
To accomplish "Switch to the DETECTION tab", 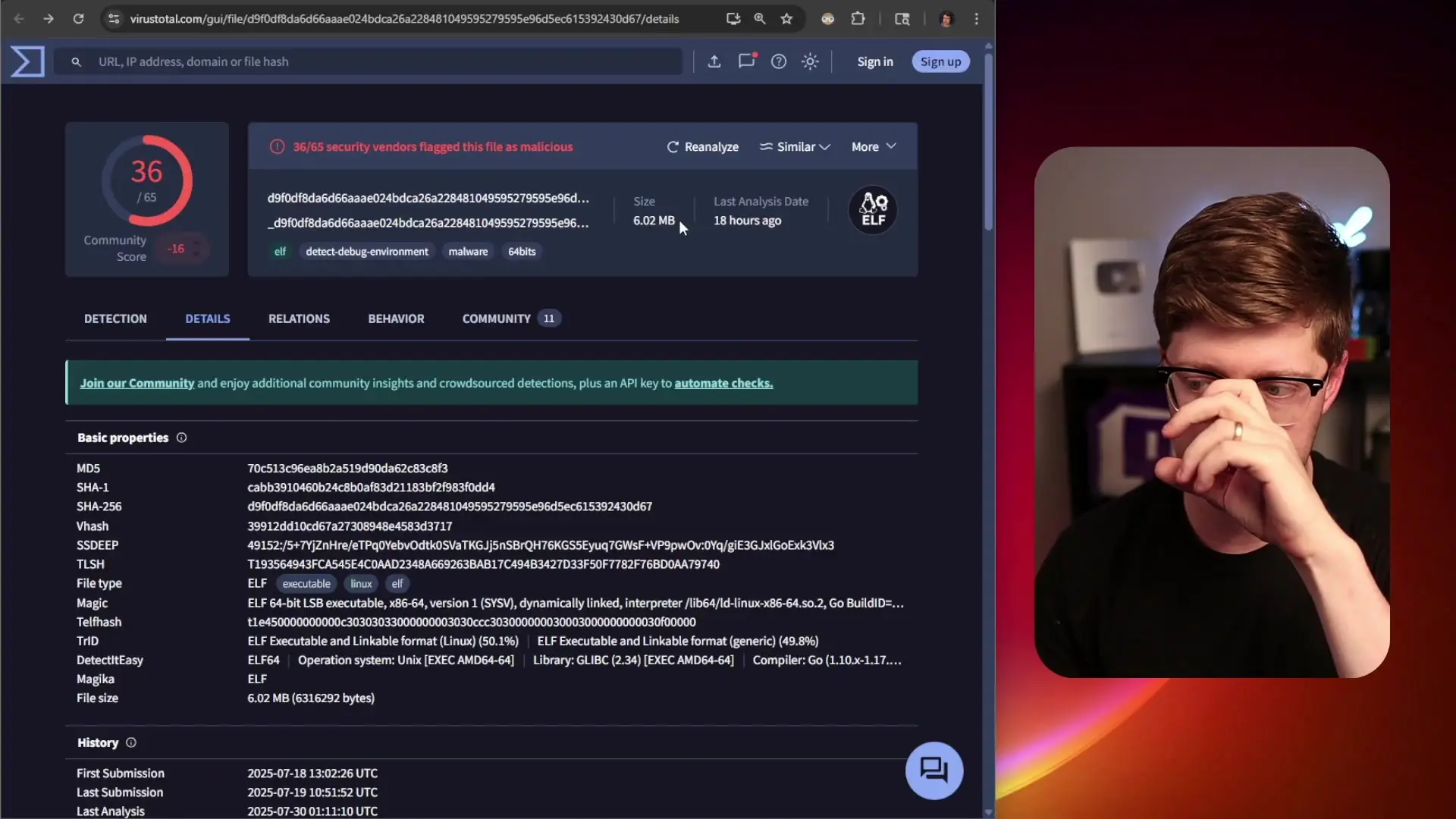I will pyautogui.click(x=115, y=318).
